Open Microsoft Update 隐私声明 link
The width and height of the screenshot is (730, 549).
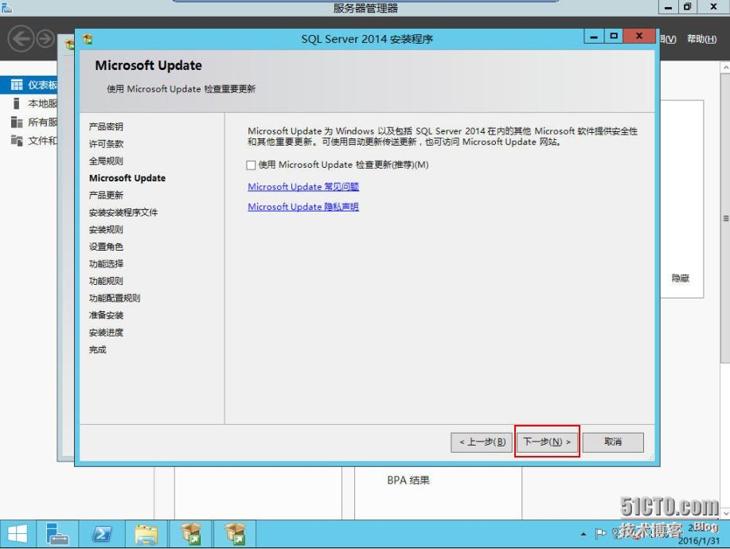(x=303, y=207)
